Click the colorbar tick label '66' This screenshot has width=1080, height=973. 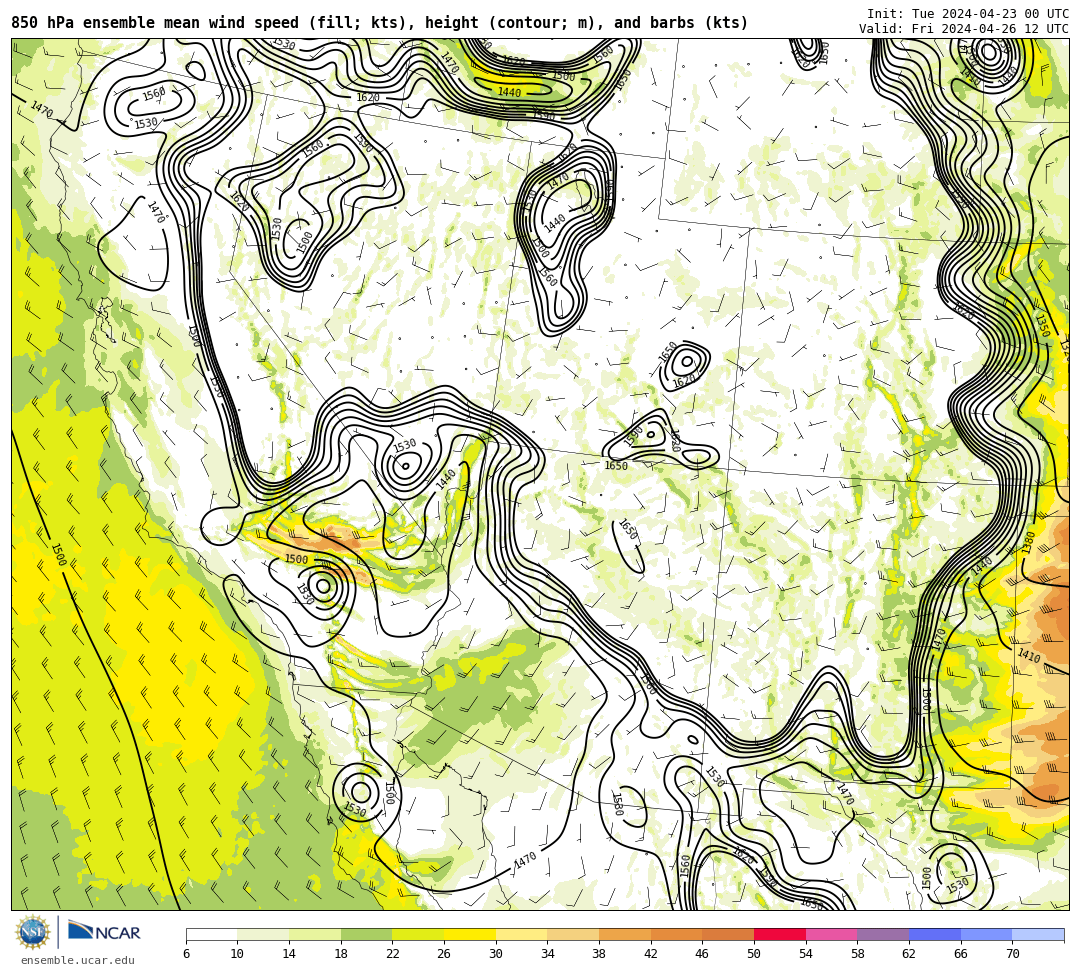click(960, 954)
